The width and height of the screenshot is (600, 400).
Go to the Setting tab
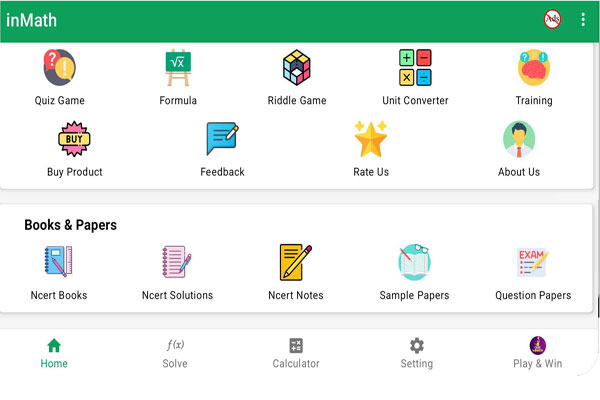[x=417, y=353]
